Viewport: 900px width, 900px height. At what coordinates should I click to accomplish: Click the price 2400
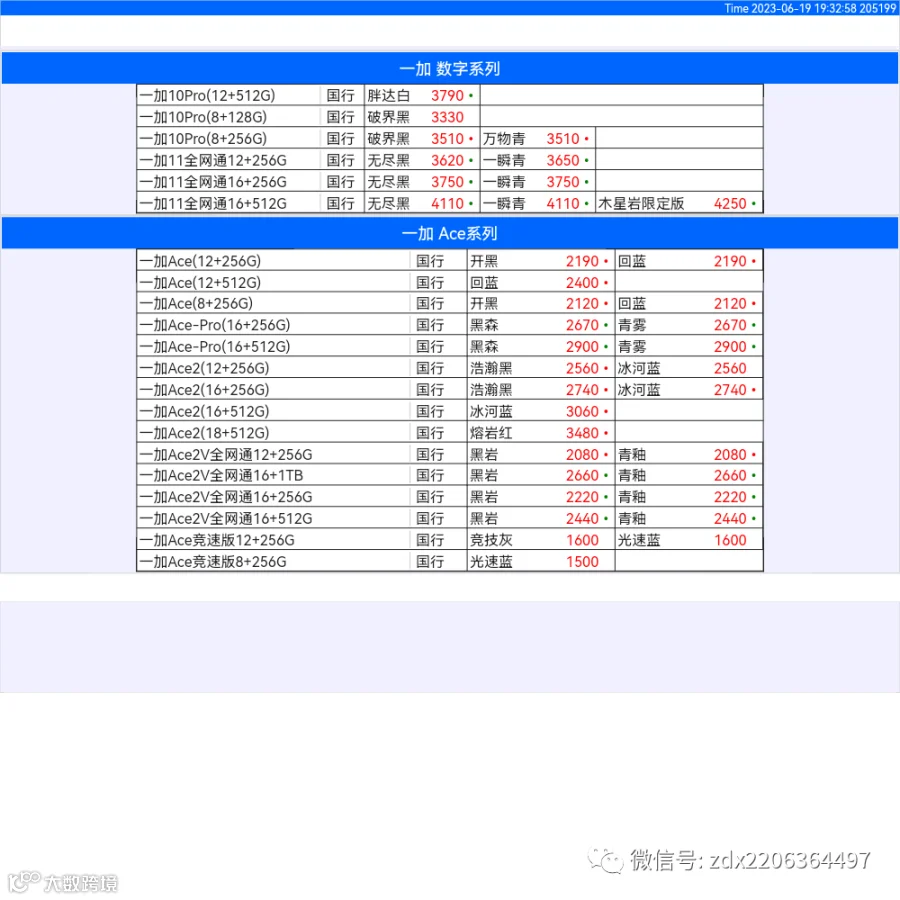[x=582, y=282]
